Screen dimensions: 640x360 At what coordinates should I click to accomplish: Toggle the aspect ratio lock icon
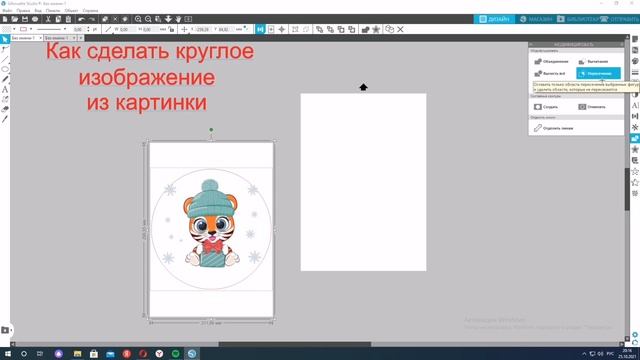pos(171,29)
